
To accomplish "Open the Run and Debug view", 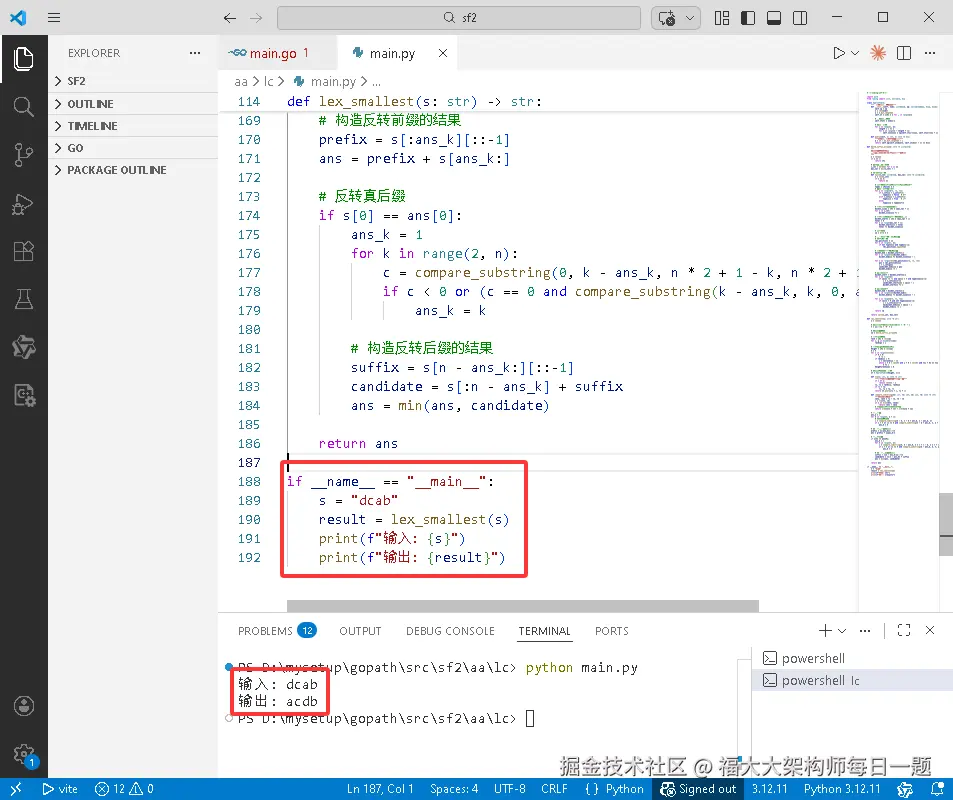I will tap(23, 204).
